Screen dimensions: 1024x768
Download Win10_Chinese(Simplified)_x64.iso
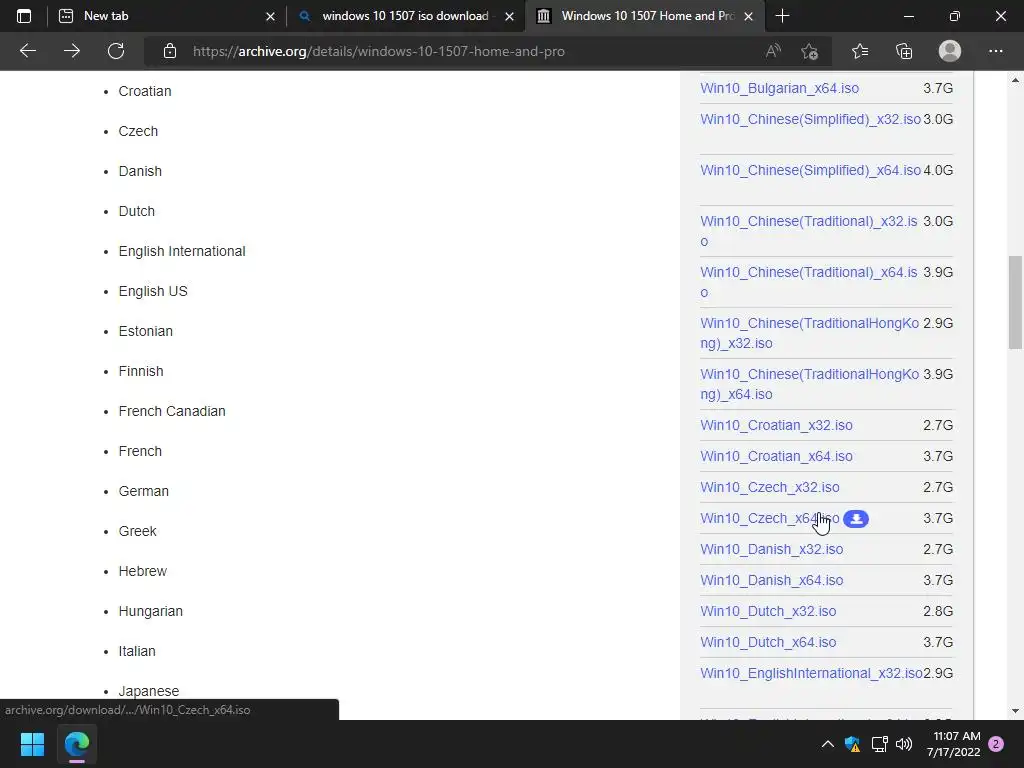(x=810, y=170)
